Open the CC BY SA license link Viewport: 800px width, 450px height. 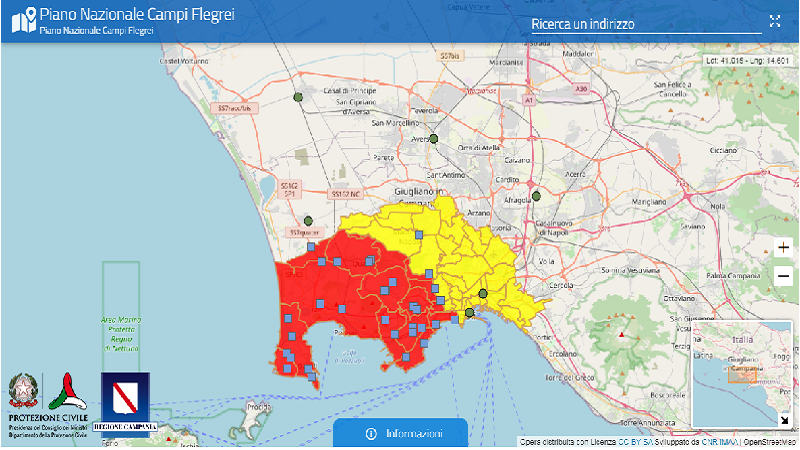pyautogui.click(x=639, y=442)
